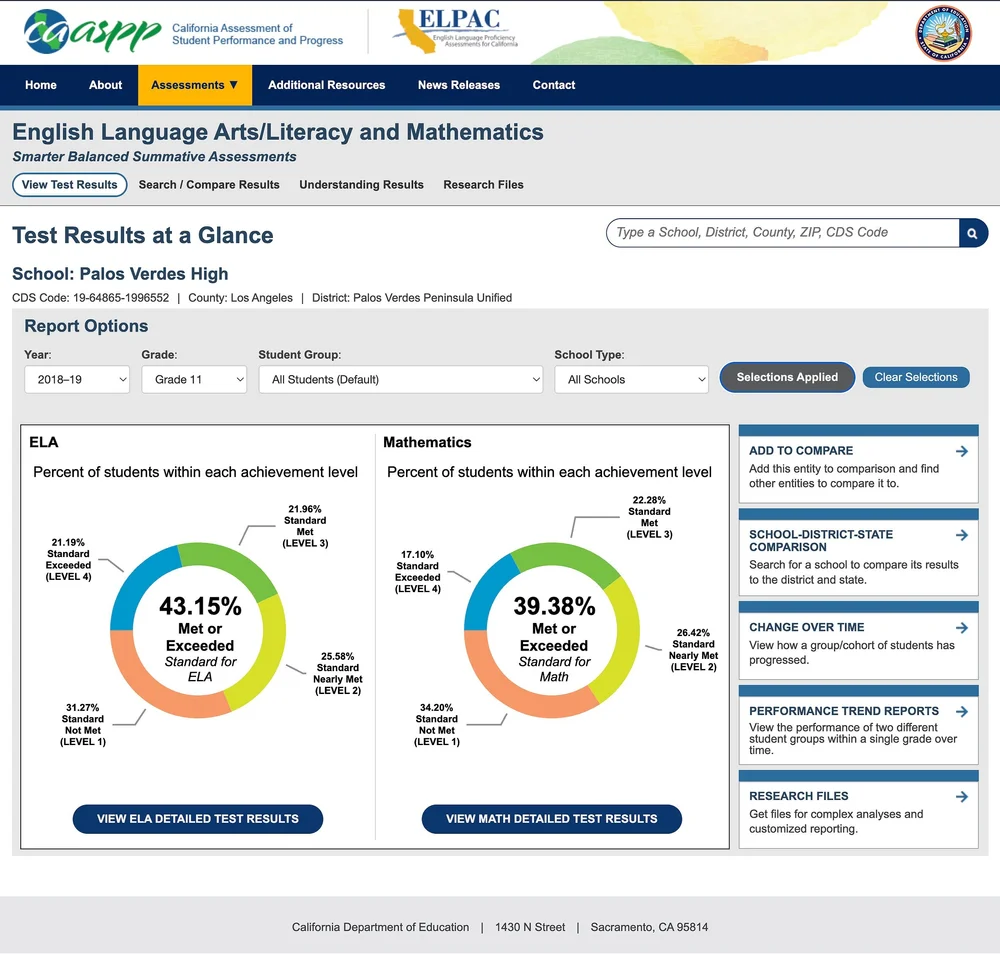Click SCHOOL-DISTRICT-STATE COMPARISON link
The image size is (1000, 954).
pyautogui.click(x=821, y=541)
